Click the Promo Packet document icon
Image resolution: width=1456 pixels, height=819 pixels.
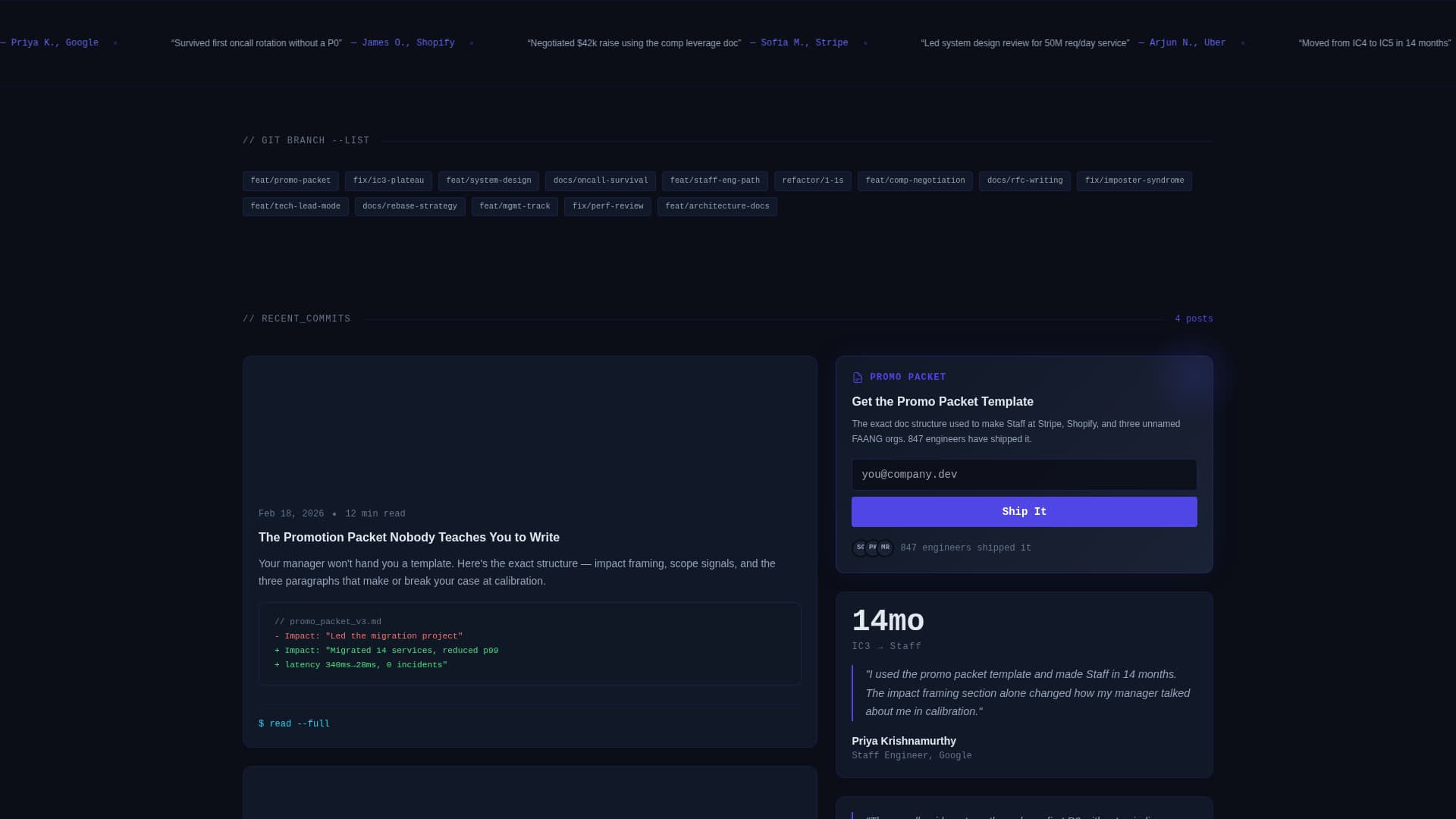pos(858,378)
